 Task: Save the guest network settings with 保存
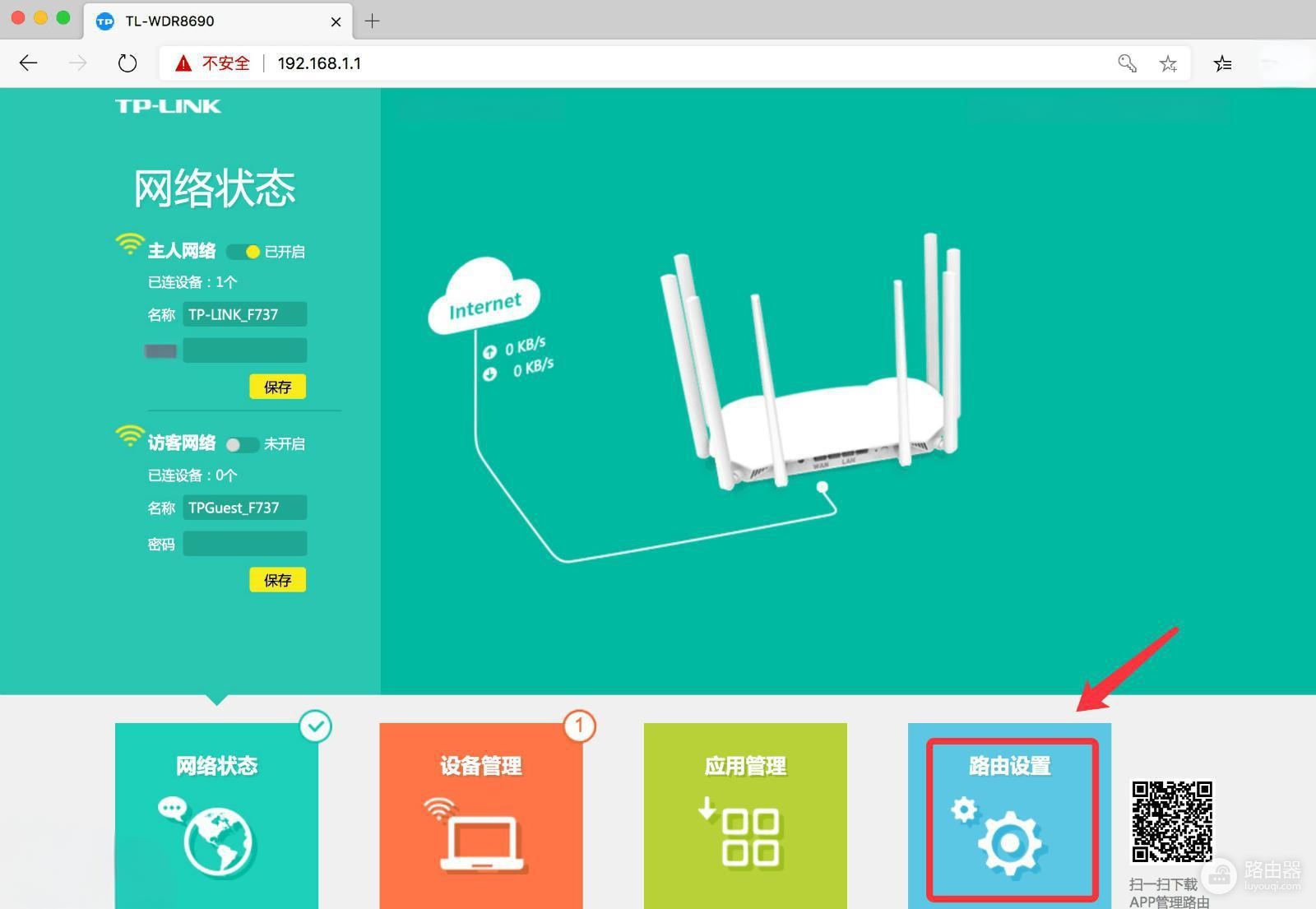(278, 580)
